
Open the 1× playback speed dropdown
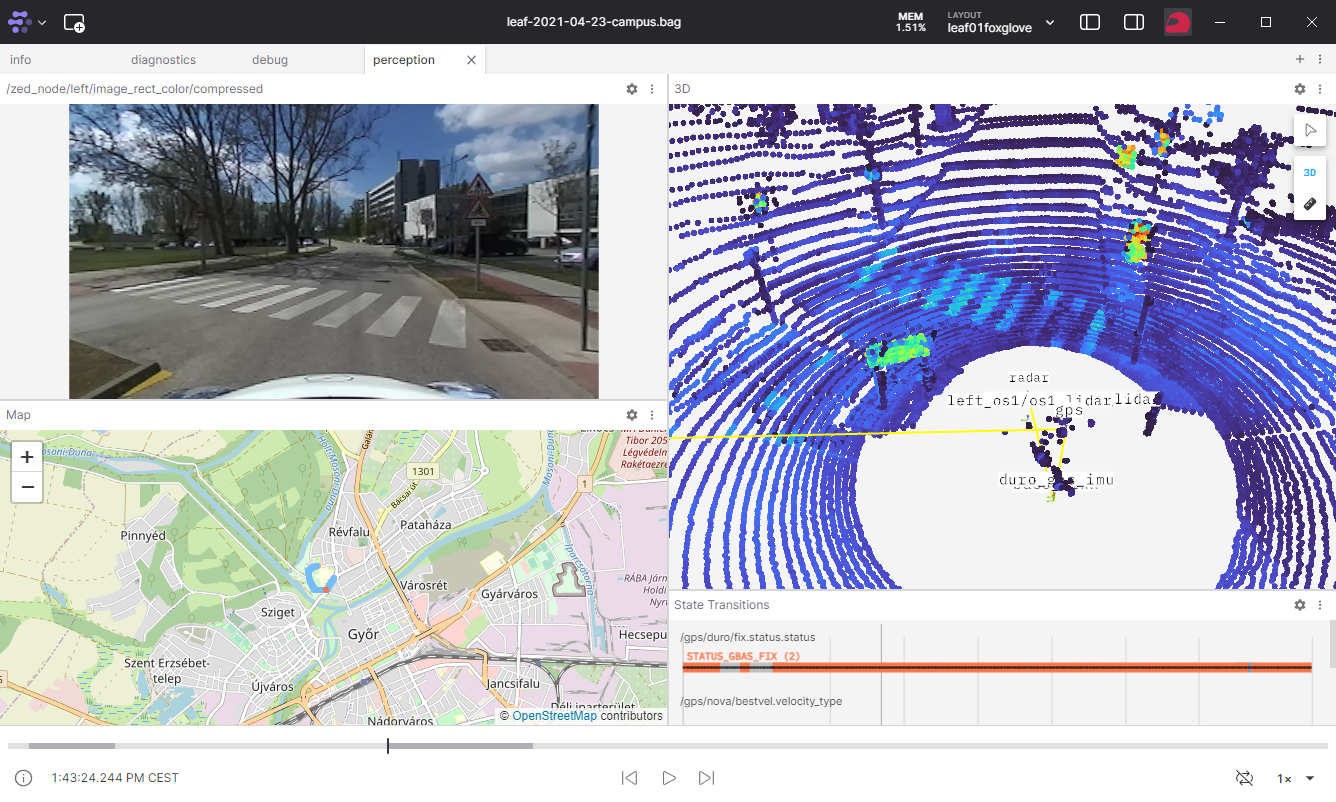click(1295, 778)
